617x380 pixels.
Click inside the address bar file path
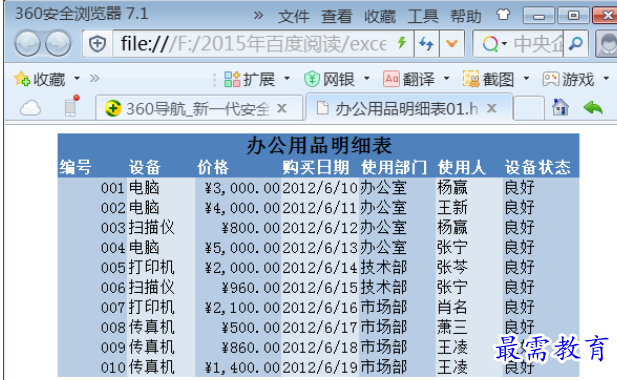tap(254, 44)
